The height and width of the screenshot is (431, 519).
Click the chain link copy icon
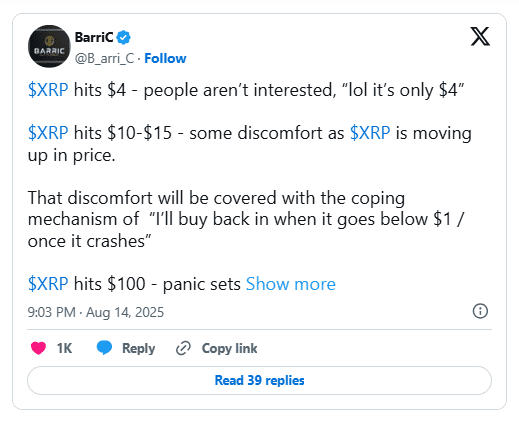click(183, 348)
